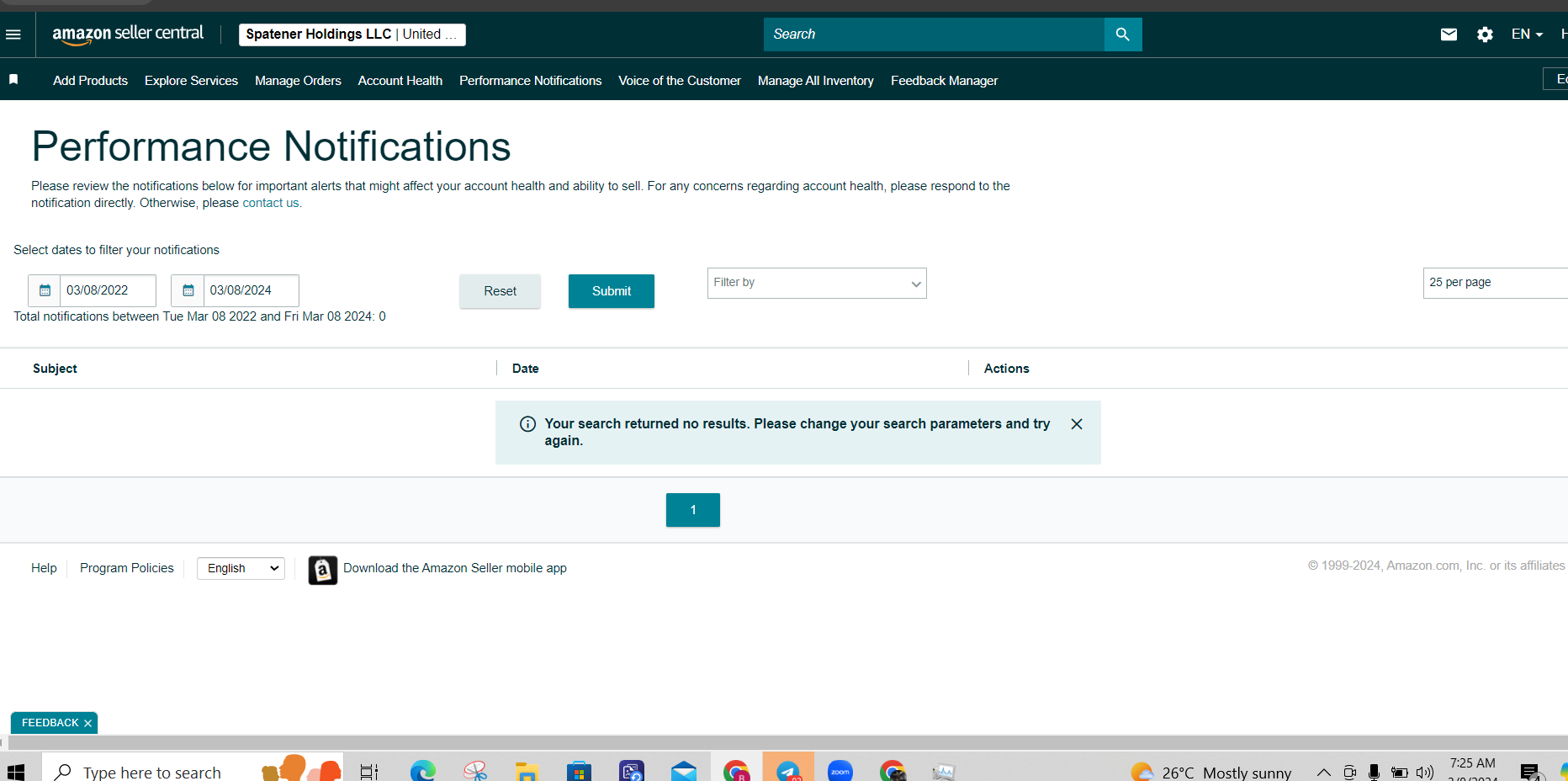Click the Actions column header
This screenshot has height=781, width=1568.
coord(1007,369)
